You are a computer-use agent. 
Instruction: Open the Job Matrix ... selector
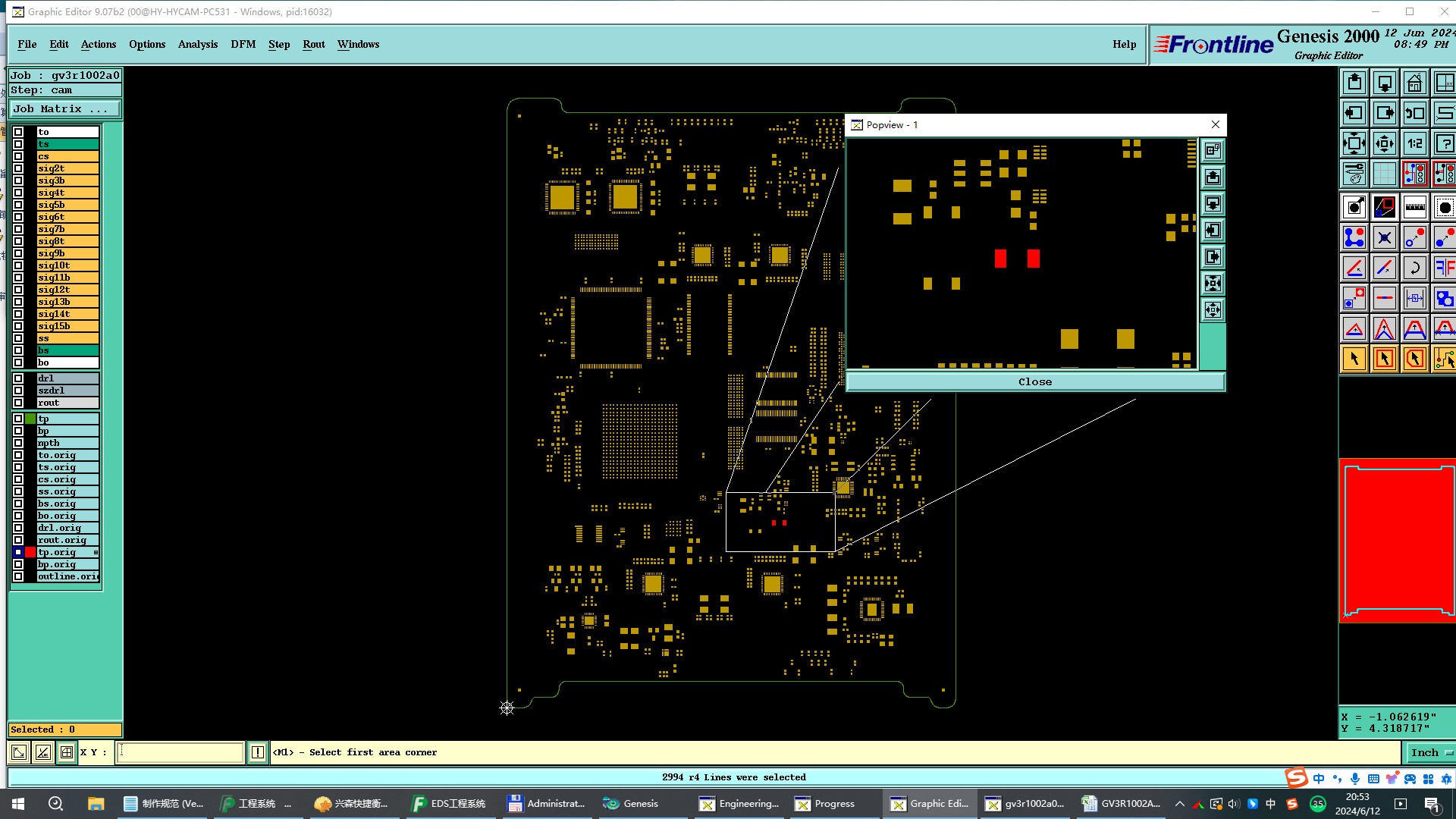(64, 109)
